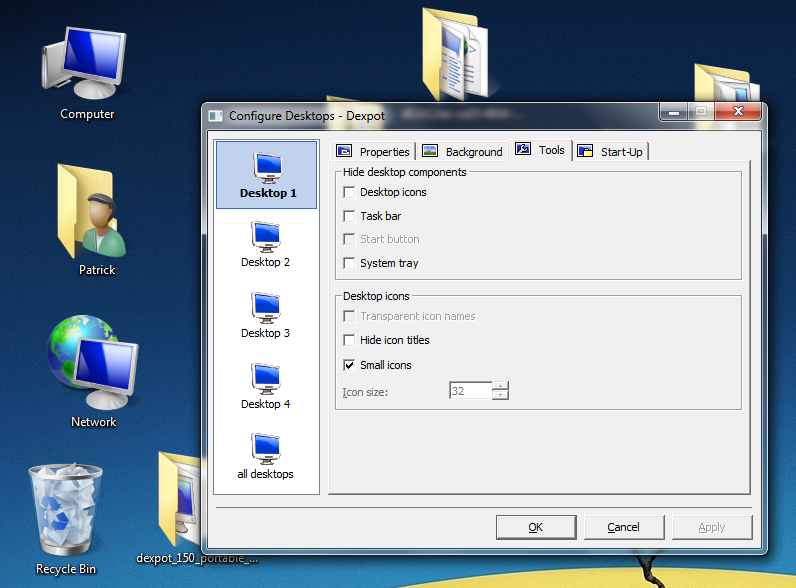Click the Start-Up tab icon
This screenshot has width=796, height=588.
pyautogui.click(x=585, y=151)
